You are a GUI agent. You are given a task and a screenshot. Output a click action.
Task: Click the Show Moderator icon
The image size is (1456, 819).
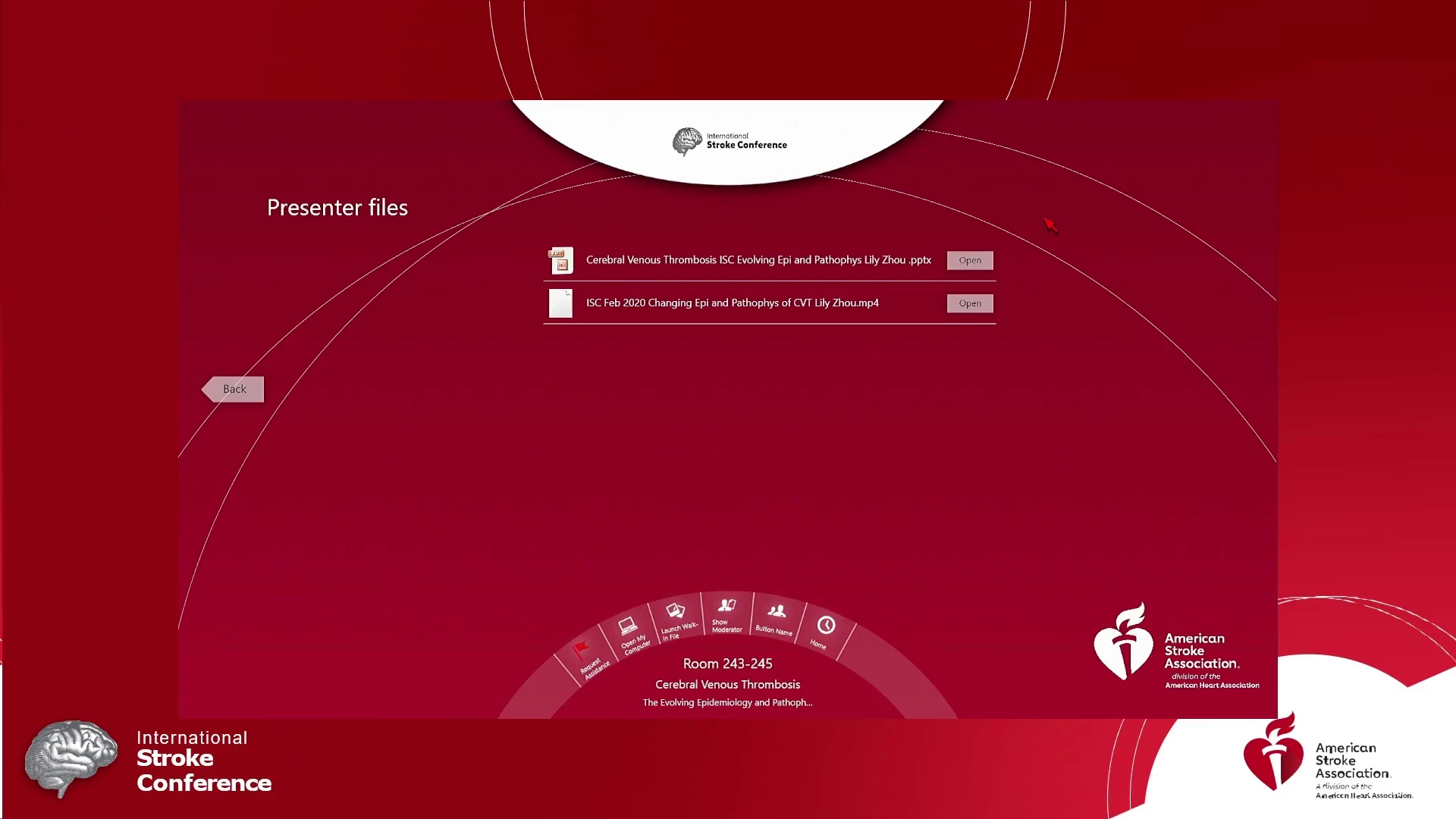(726, 605)
